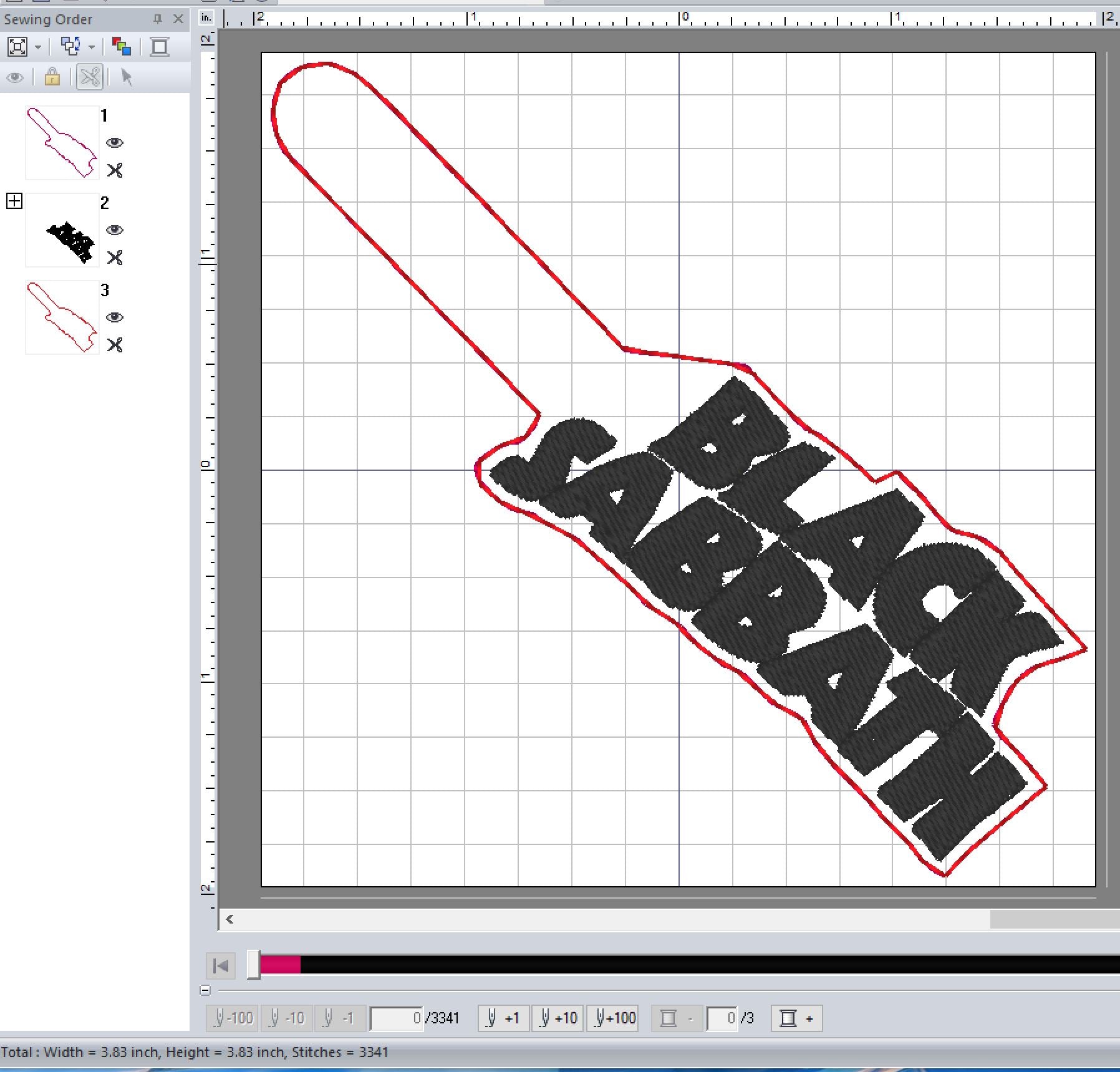This screenshot has width=1120, height=1072.
Task: Click the 'Stitches = 3341' status bar text
Action: tap(340, 1052)
